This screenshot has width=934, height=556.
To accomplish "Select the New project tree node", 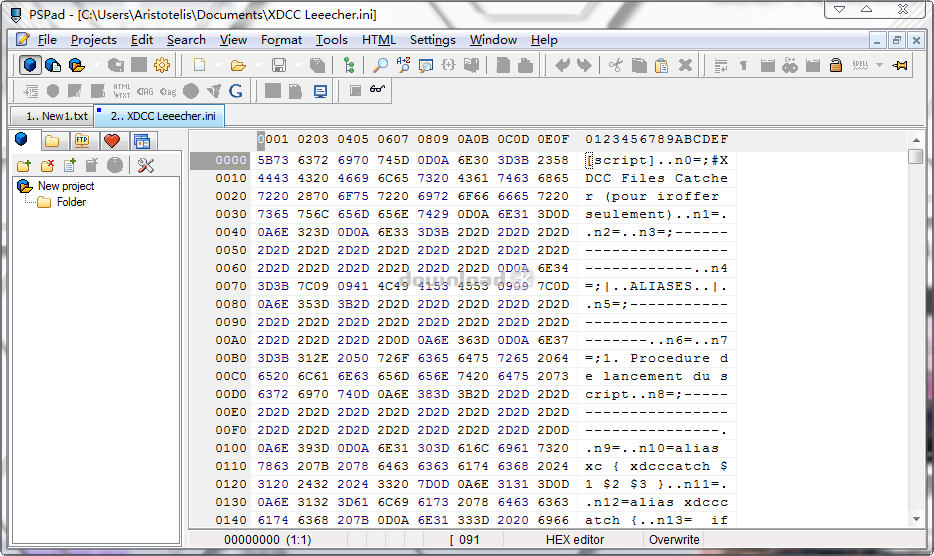I will coord(66,186).
